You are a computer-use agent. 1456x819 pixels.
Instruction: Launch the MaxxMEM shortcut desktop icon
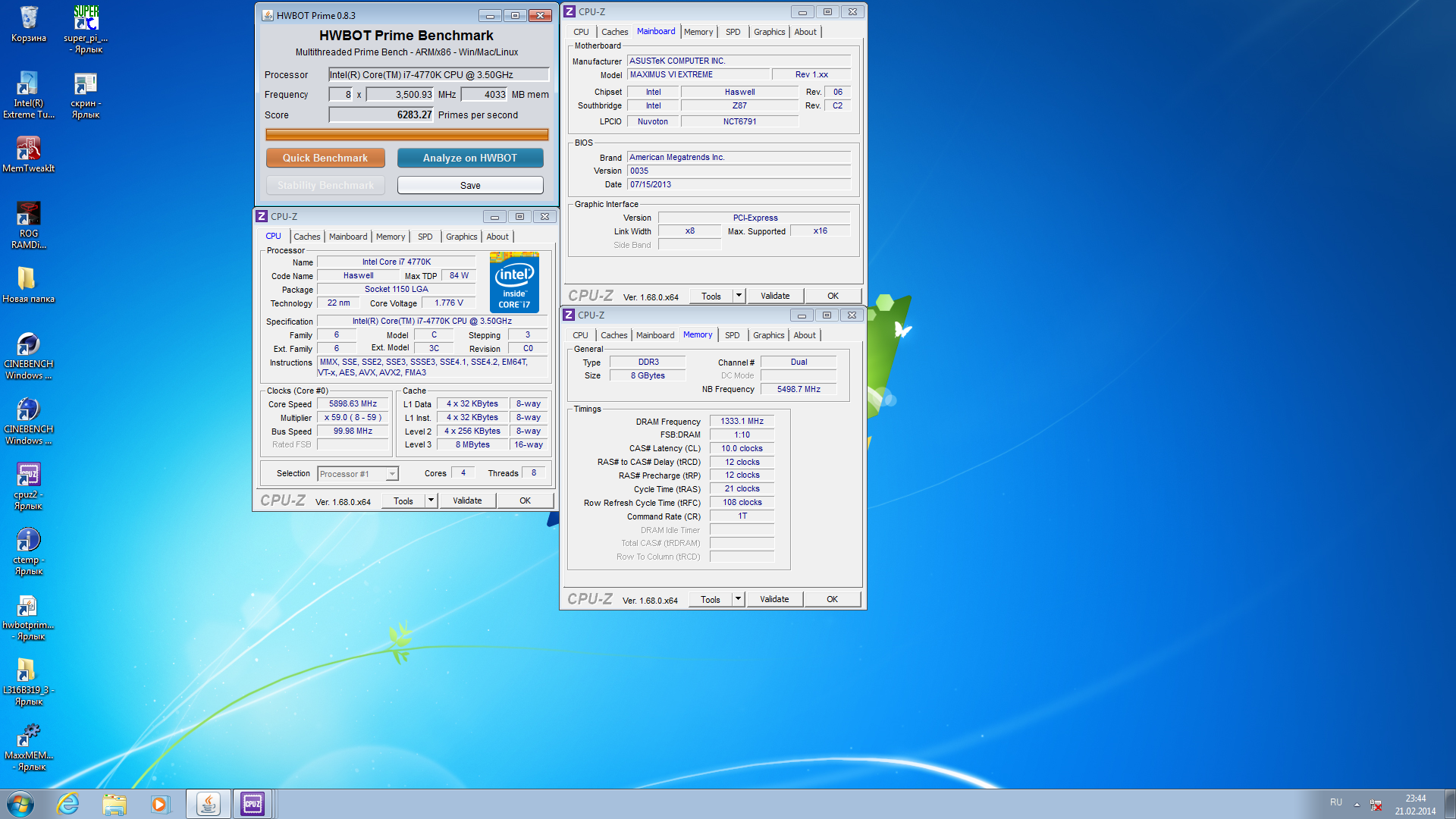(x=29, y=746)
